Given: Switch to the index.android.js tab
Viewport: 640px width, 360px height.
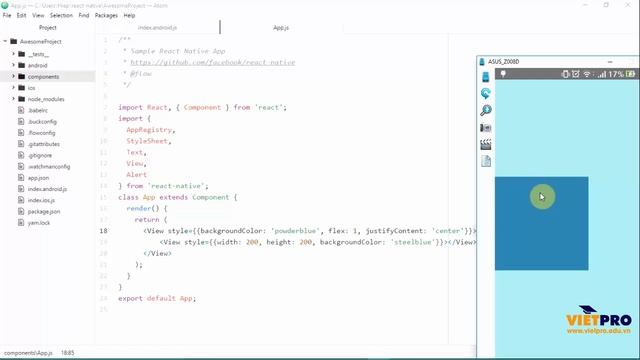Looking at the screenshot, I should [158, 28].
